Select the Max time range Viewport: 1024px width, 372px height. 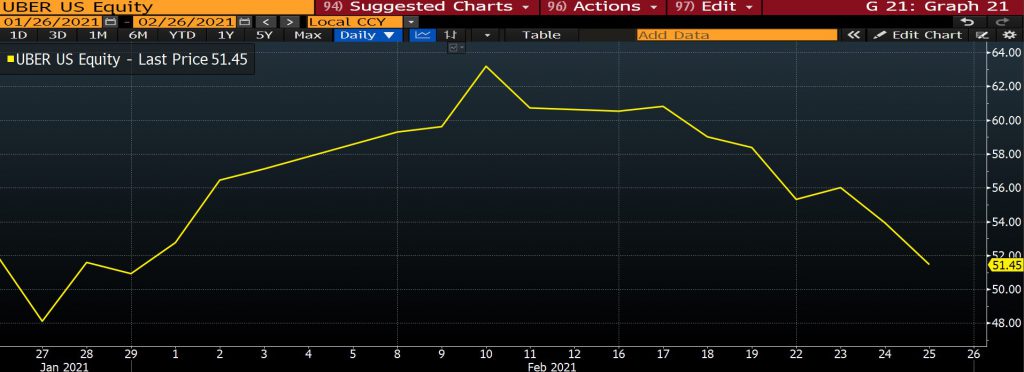(x=308, y=35)
